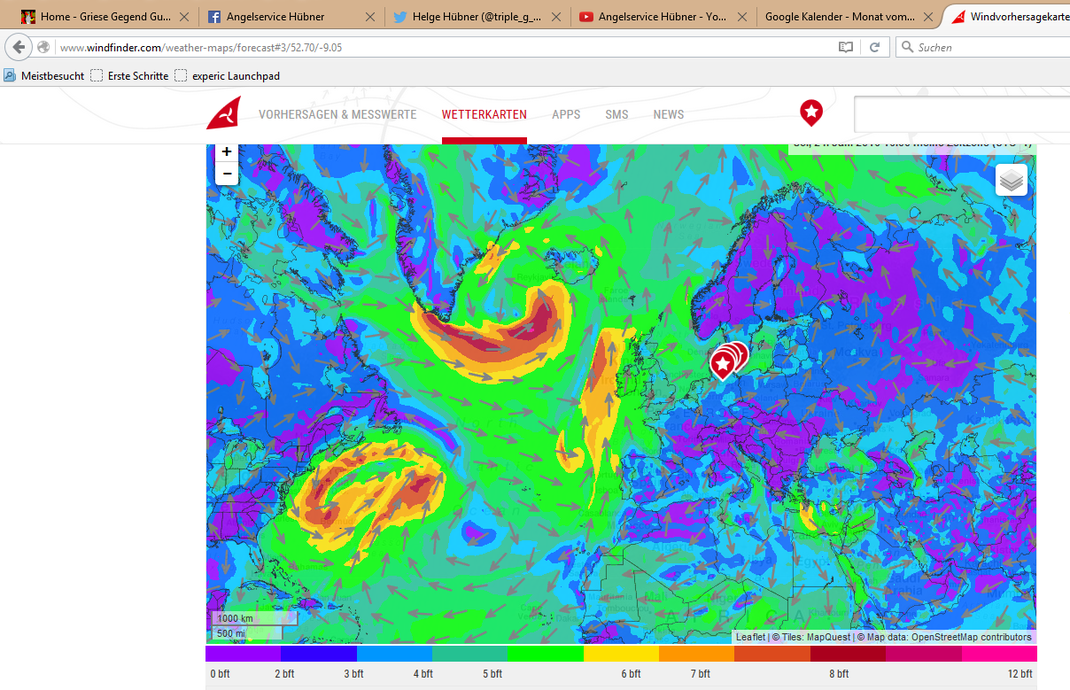Open the Meistbesucht bookmark
The image size is (1070, 690).
point(44,76)
